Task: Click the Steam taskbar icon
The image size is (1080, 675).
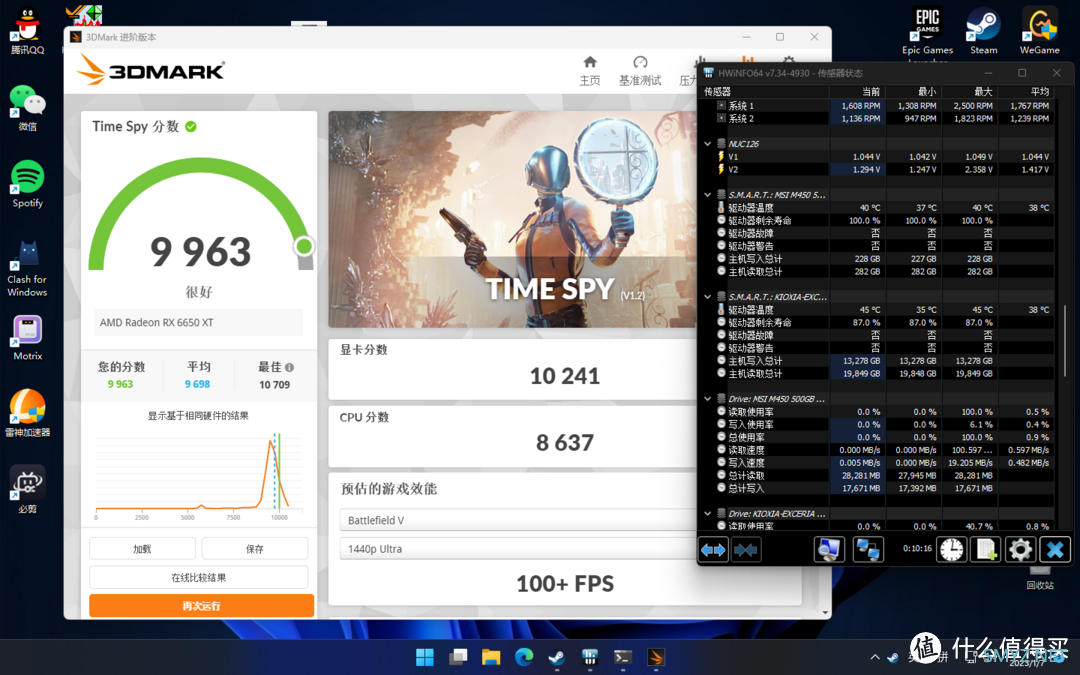Action: pos(557,657)
